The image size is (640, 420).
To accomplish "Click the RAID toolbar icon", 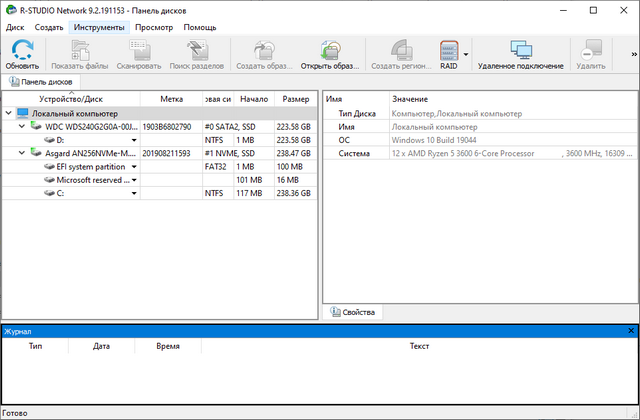I will click(x=448, y=49).
